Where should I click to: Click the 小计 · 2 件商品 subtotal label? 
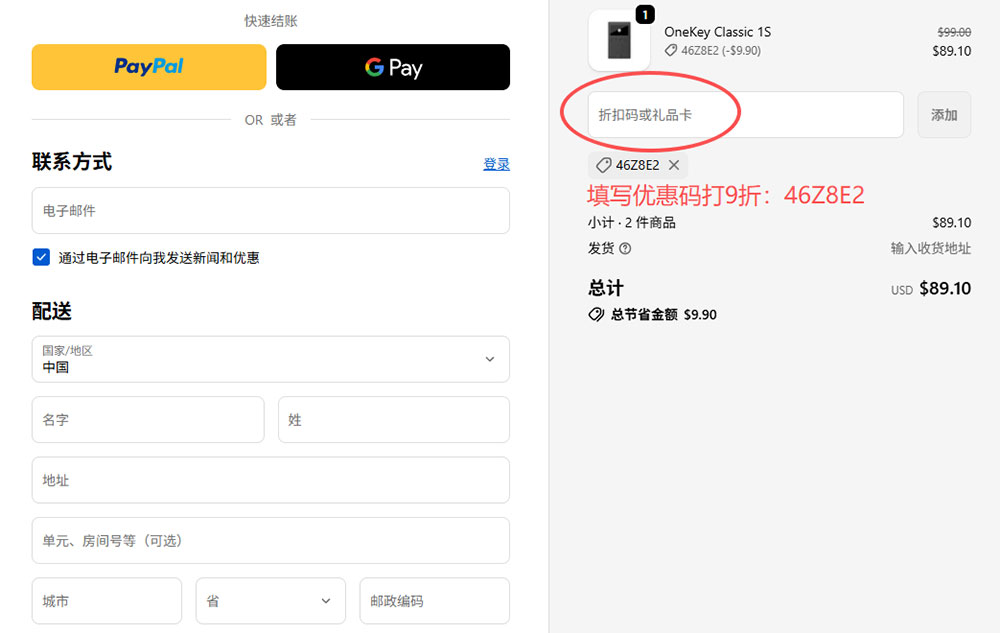(631, 222)
